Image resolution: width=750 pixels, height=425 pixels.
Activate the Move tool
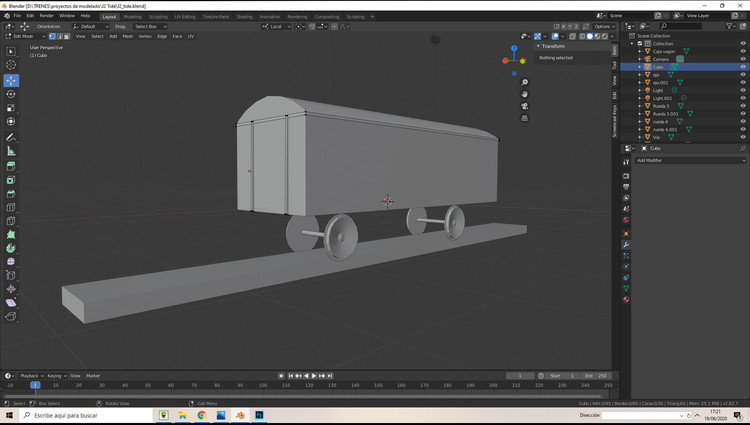point(11,80)
